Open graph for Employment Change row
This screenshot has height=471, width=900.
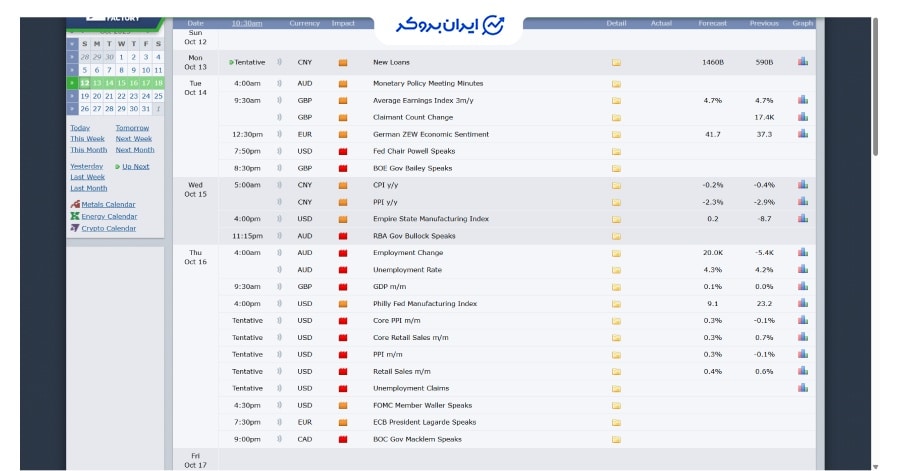click(802, 252)
